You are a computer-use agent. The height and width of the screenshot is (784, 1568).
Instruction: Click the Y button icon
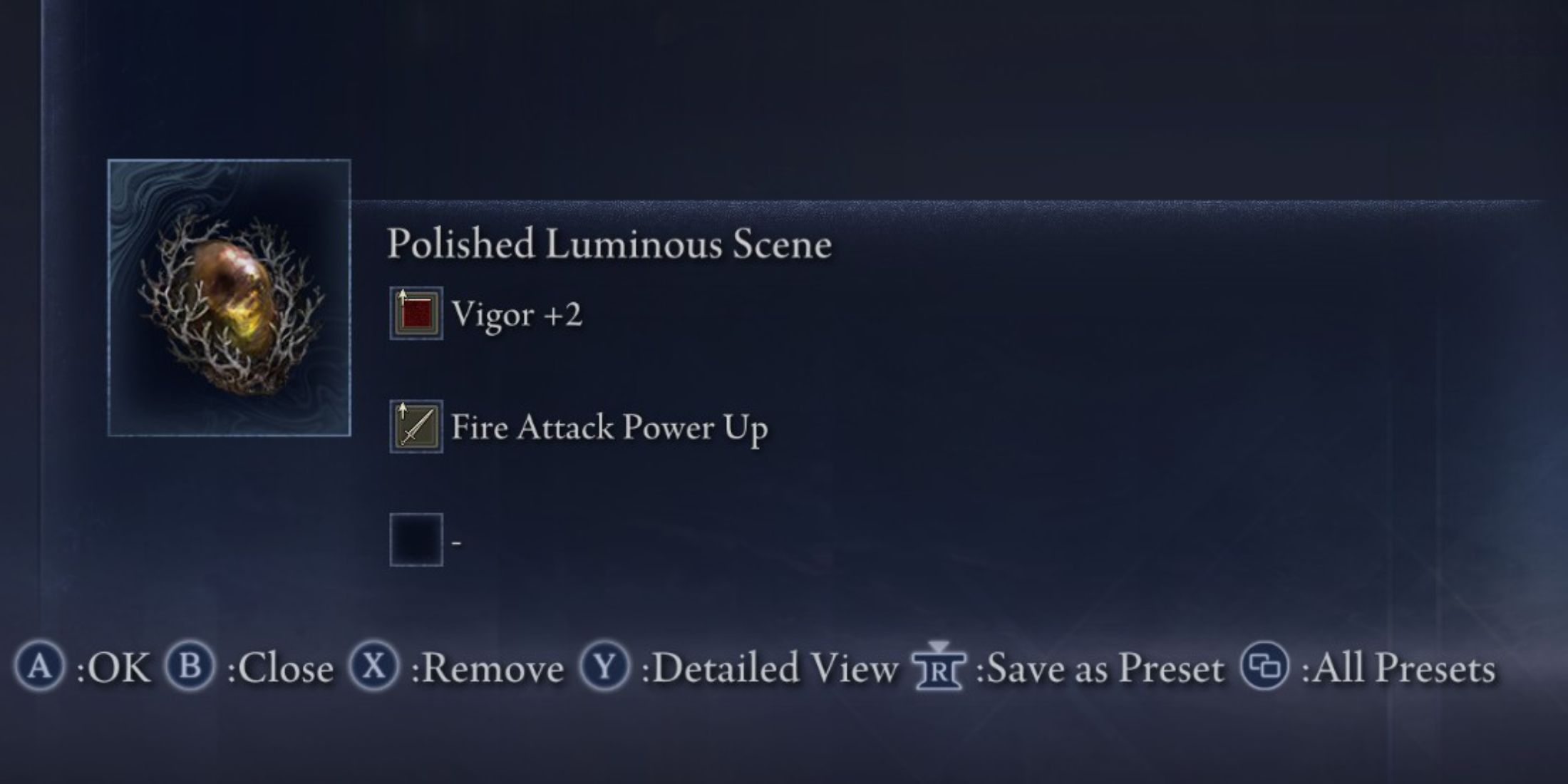[x=604, y=667]
